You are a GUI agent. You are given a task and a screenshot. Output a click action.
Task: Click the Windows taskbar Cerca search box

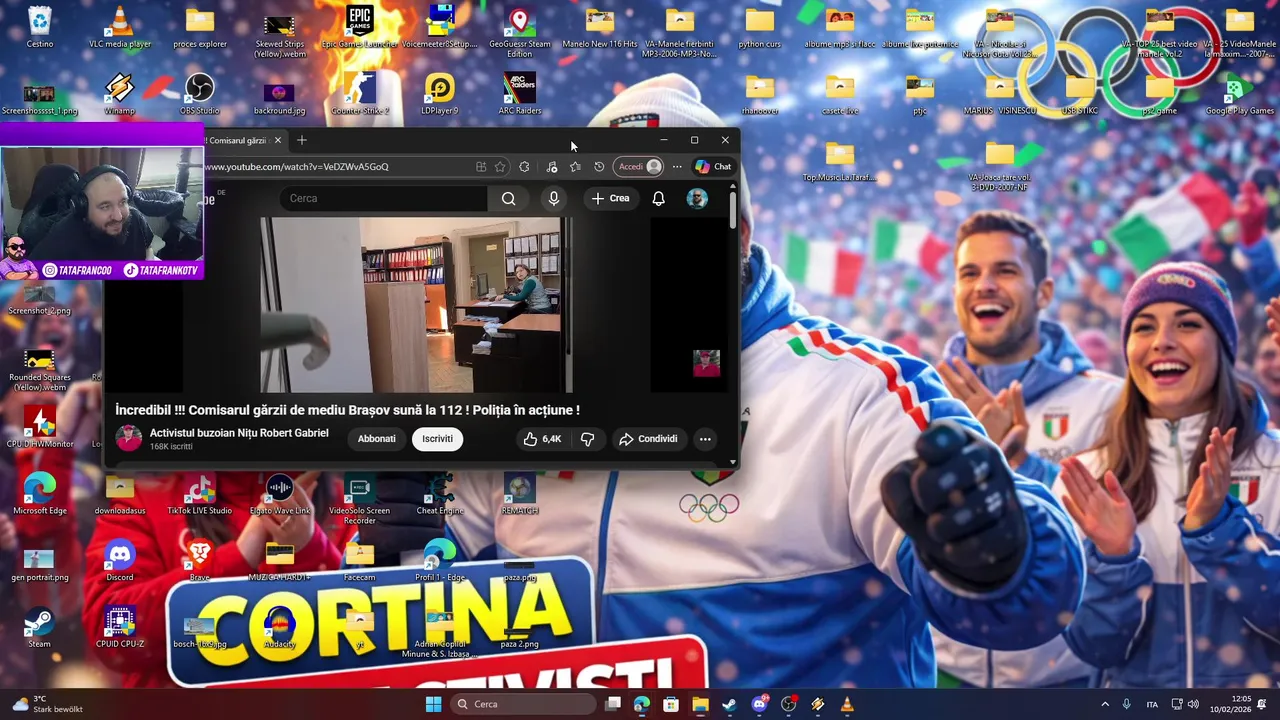tap(523, 704)
